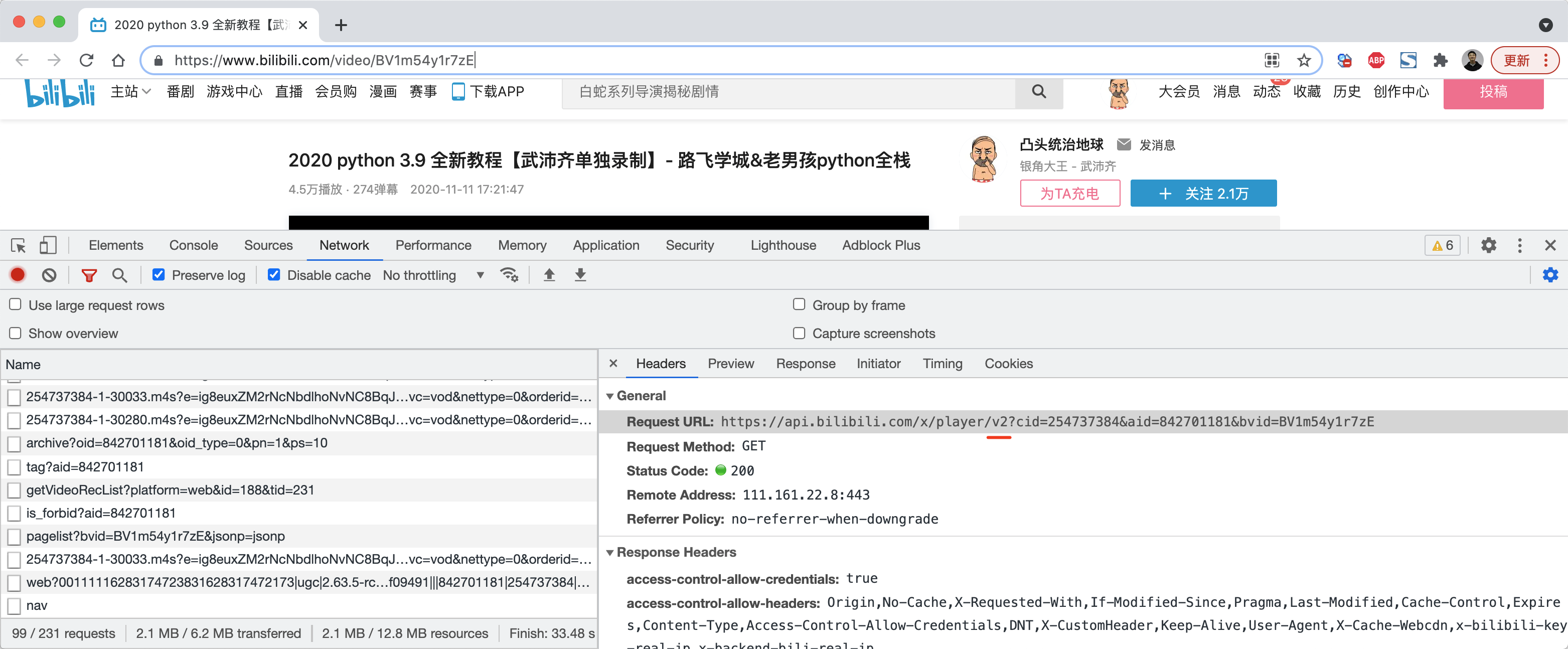Screen dimensions: 1568x649
Task: Clear the network log
Action: point(49,275)
